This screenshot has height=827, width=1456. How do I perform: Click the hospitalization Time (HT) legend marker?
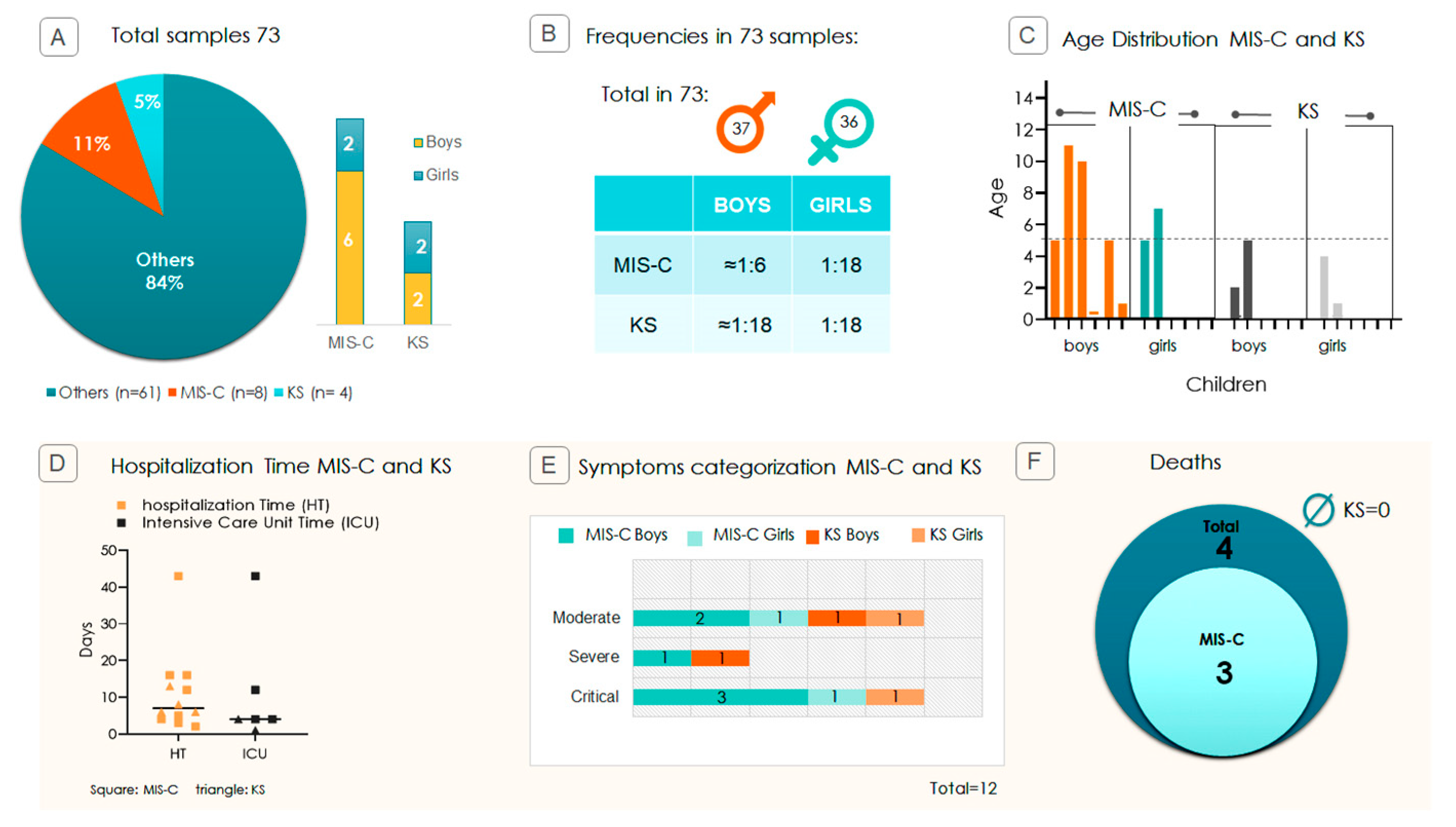point(121,505)
